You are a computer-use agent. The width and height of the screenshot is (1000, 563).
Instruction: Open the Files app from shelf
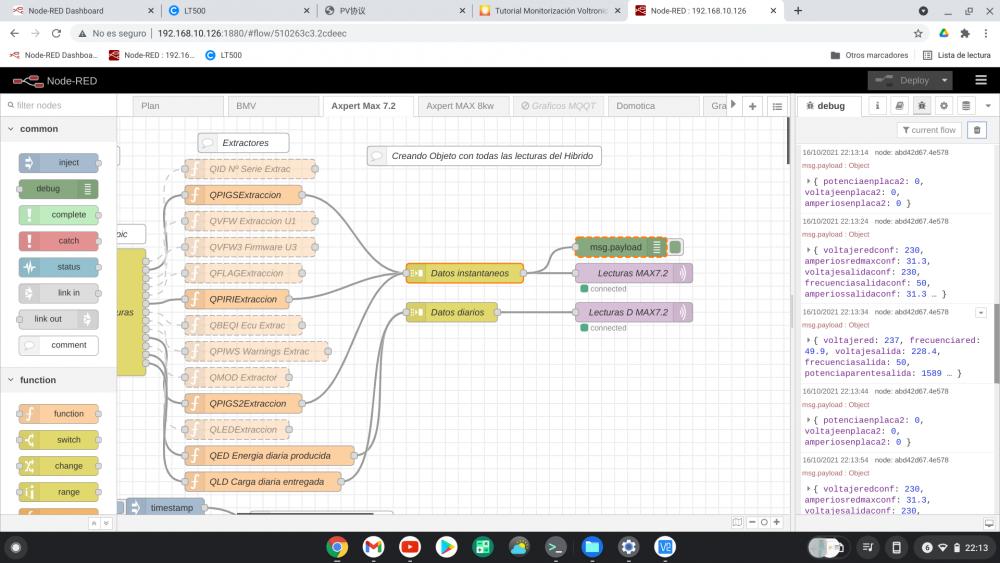click(592, 546)
